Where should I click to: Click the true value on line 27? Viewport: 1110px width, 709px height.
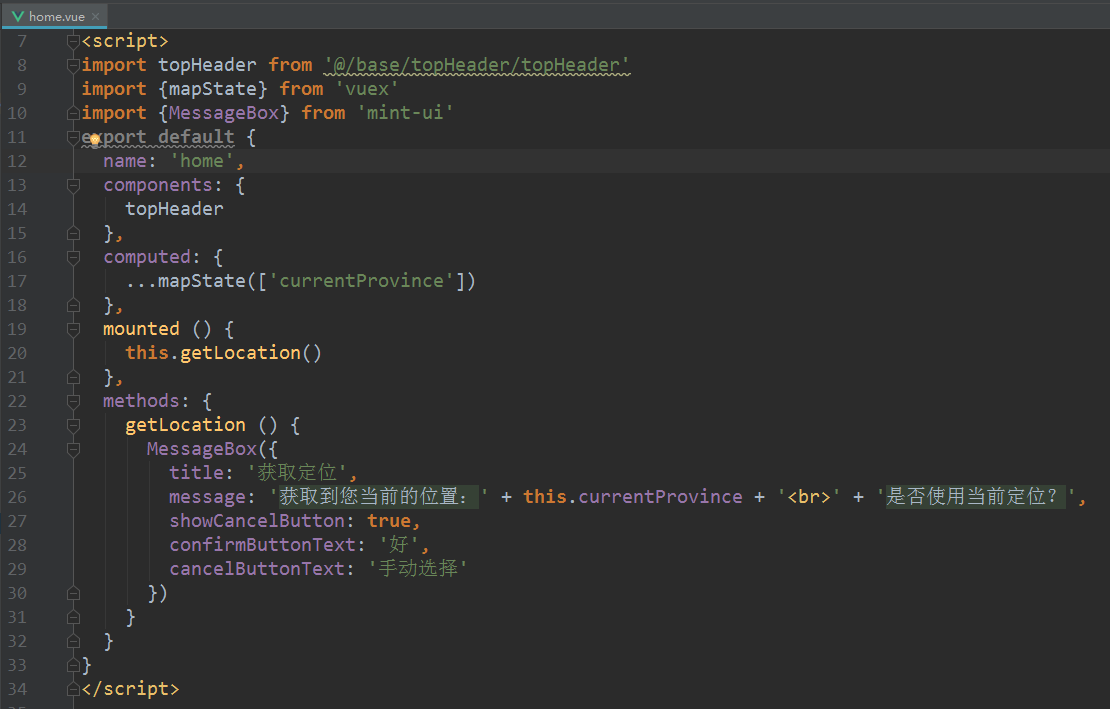[x=389, y=521]
